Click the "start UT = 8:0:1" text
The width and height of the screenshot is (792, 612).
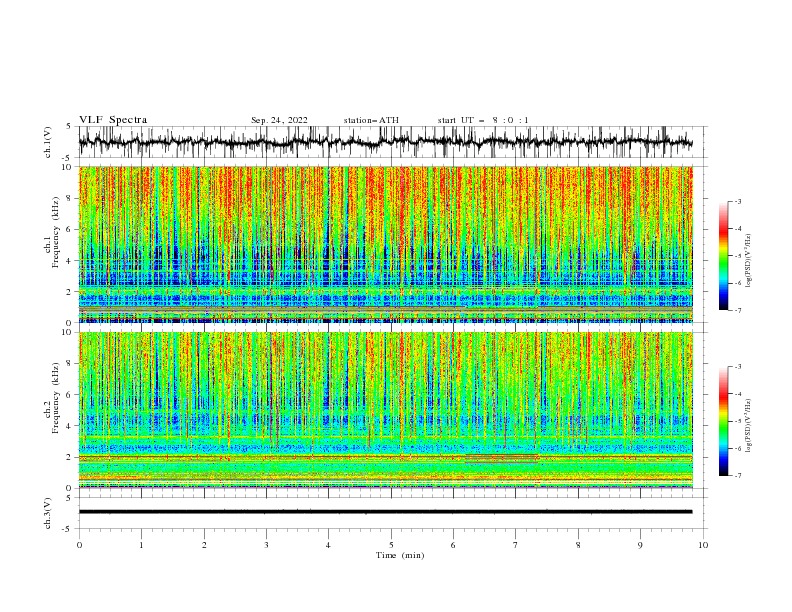(x=483, y=120)
